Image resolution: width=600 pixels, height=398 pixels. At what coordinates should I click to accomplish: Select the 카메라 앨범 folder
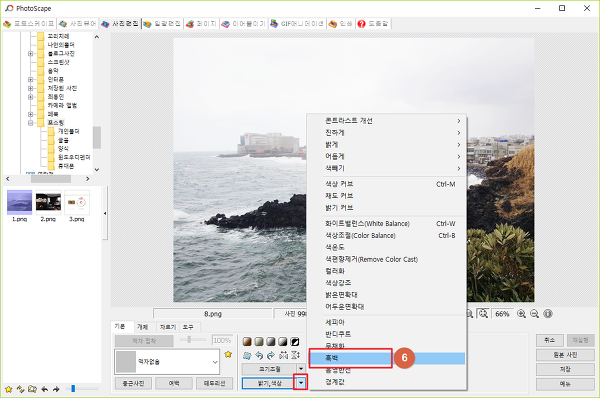(62, 105)
